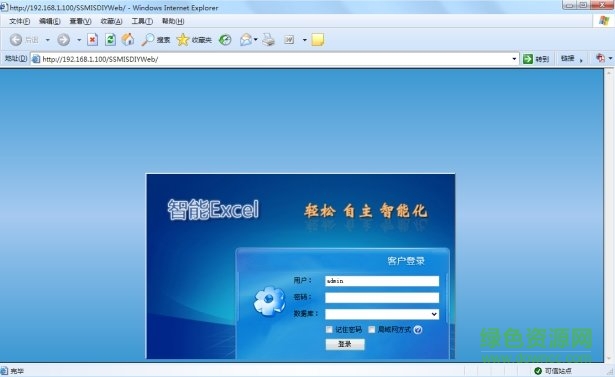The width and height of the screenshot is (615, 377).
Task: Click the Back navigation arrow icon
Action: click(x=16, y=40)
